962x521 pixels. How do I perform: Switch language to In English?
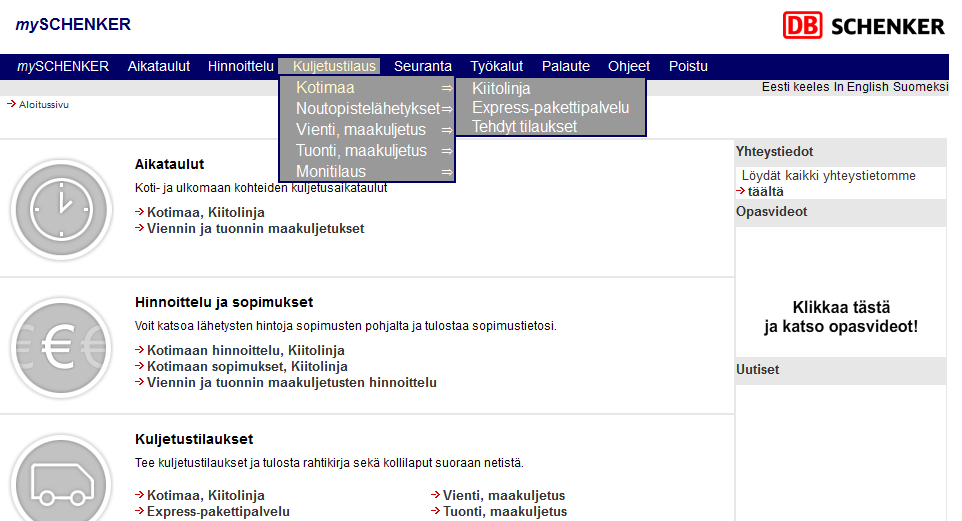861,87
